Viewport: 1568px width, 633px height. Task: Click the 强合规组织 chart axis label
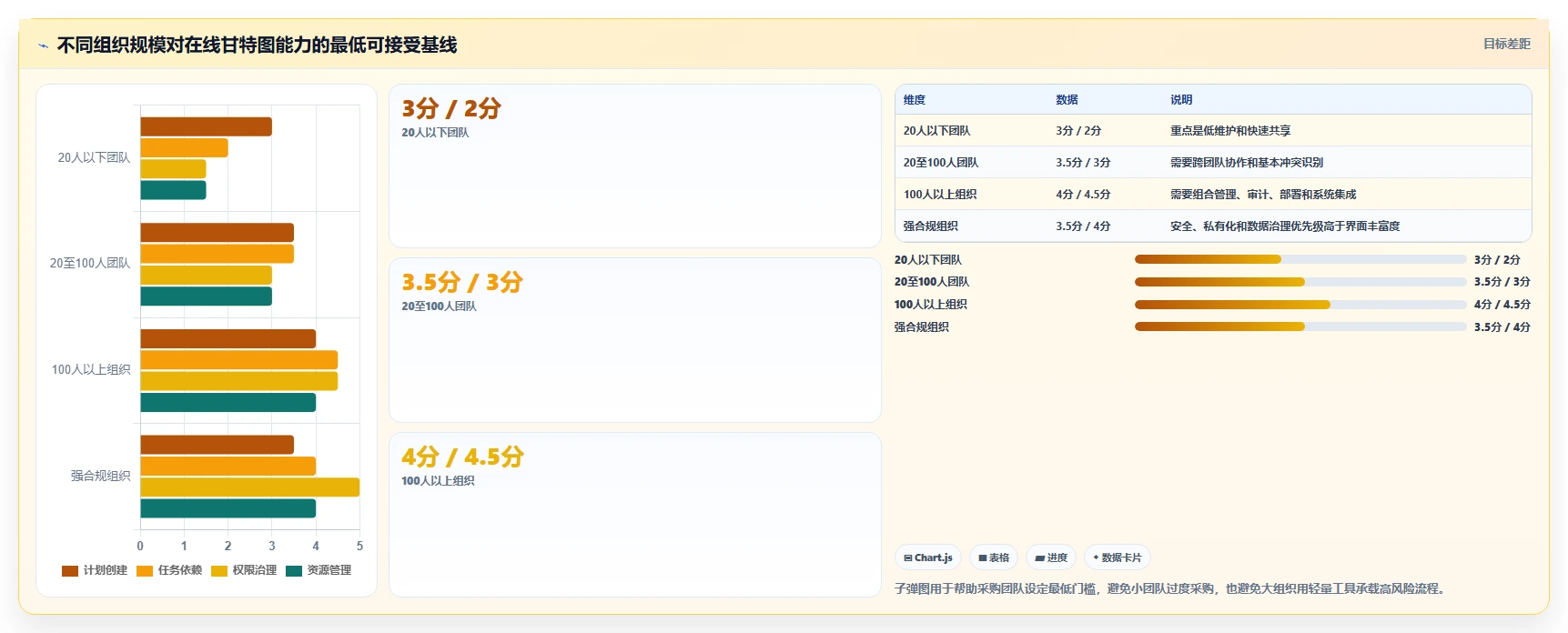point(101,477)
